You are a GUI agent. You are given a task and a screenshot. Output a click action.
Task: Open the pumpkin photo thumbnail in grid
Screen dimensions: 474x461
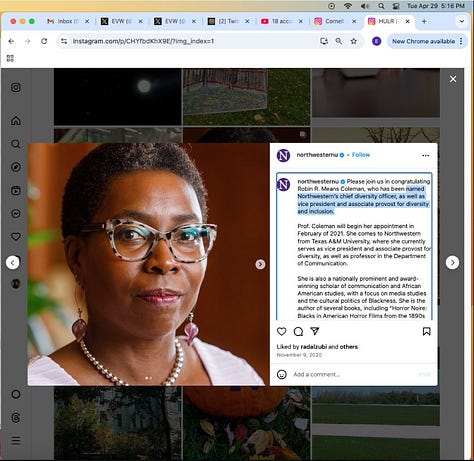point(247,423)
